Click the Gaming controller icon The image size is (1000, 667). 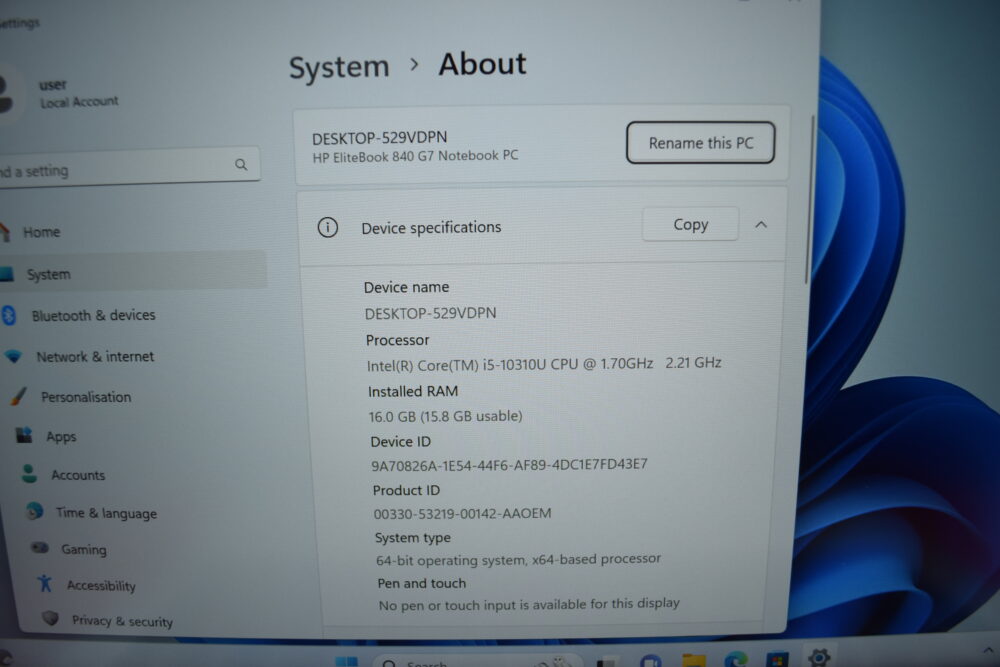click(40, 548)
